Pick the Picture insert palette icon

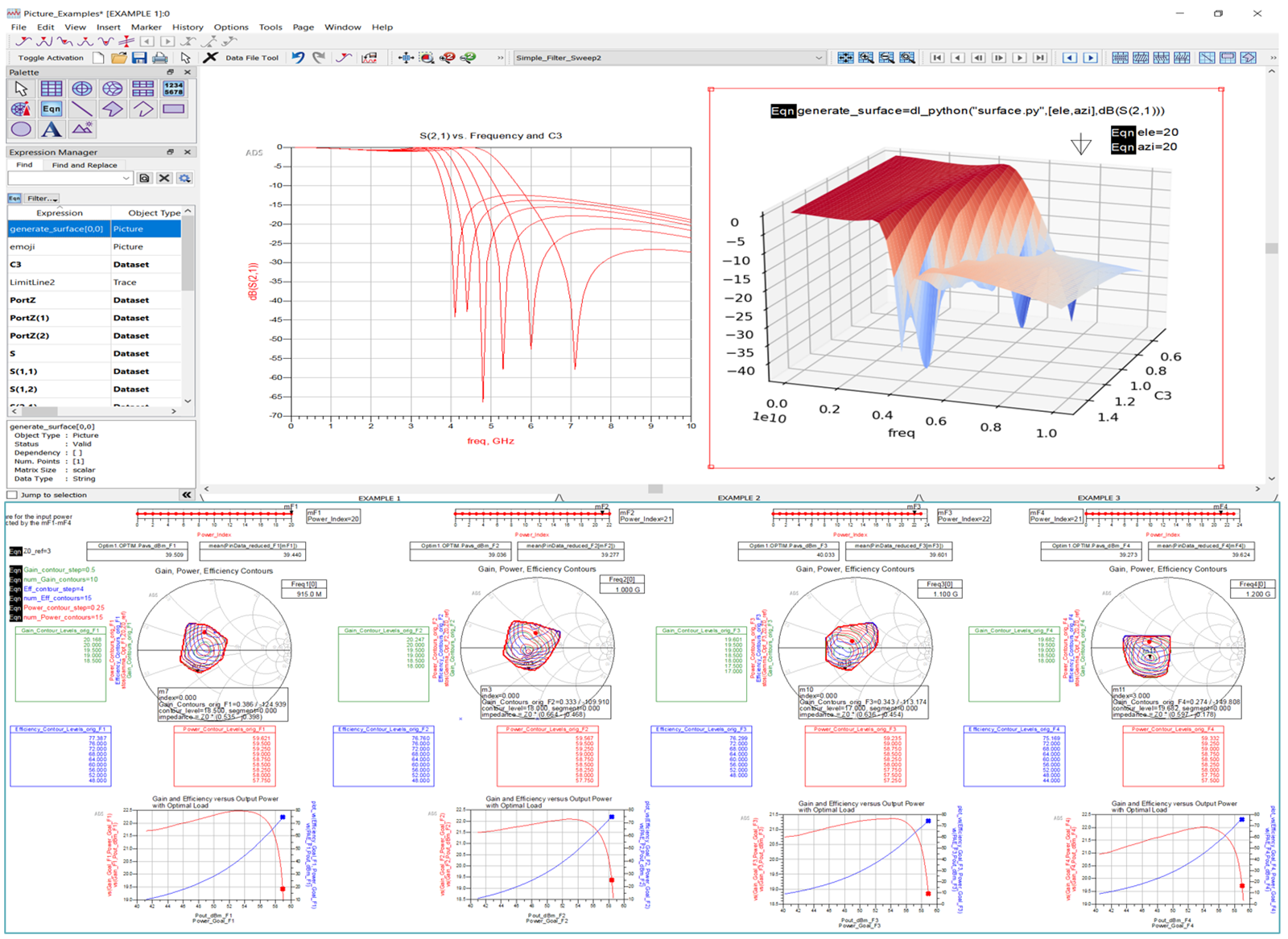pyautogui.click(x=82, y=129)
